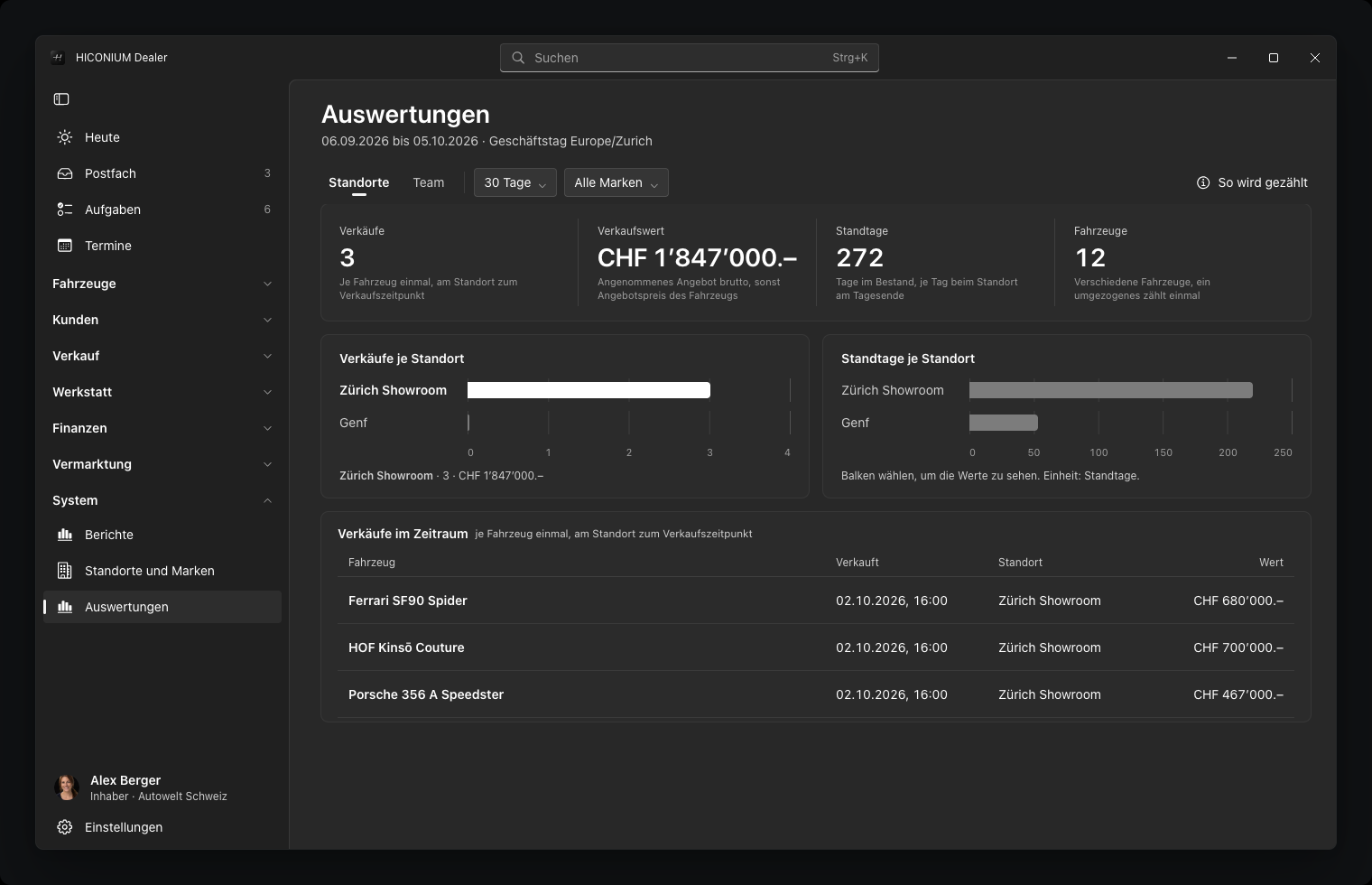Open Aufgaben via its checklist icon
1372x885 pixels.
pyautogui.click(x=65, y=210)
